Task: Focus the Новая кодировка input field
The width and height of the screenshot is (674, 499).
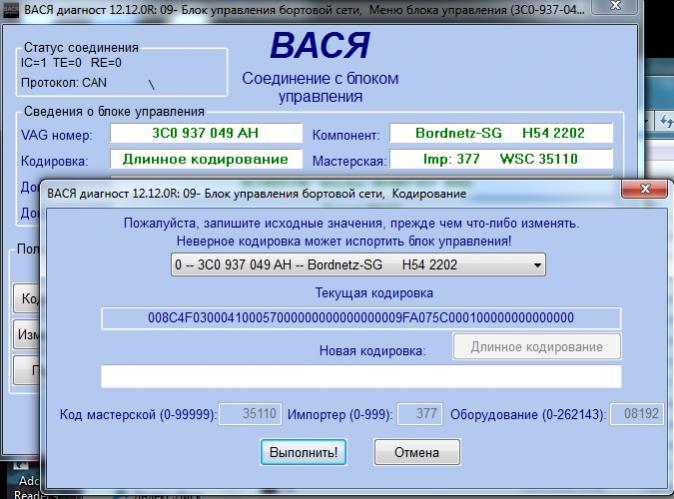Action: 361,377
